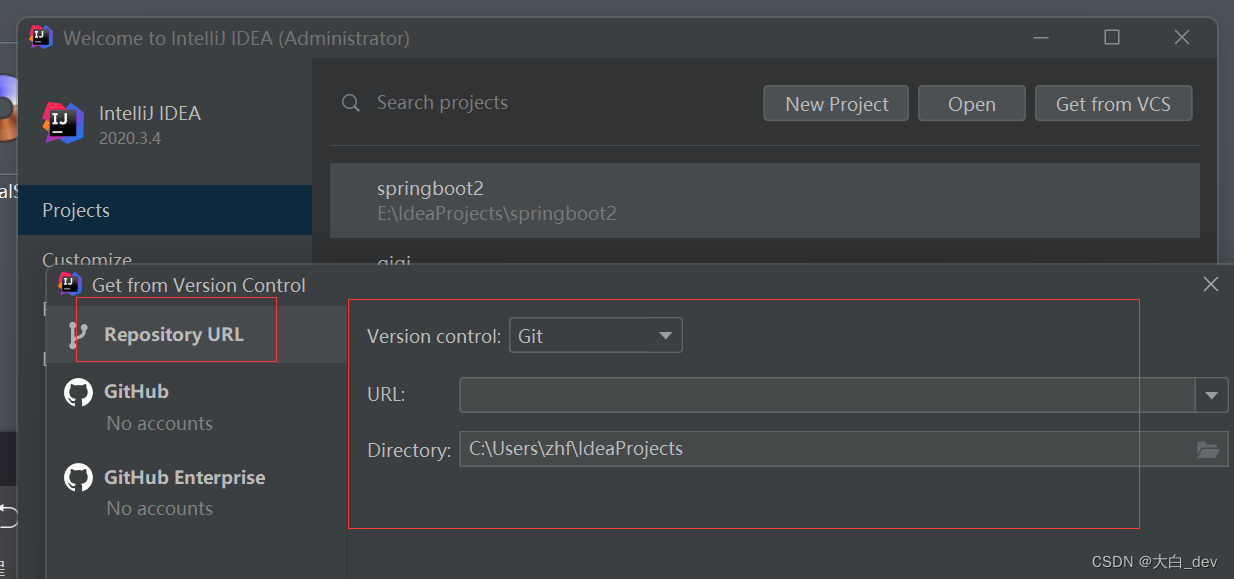The image size is (1234, 579).
Task: Click the GitHub octocat icon
Action: click(78, 392)
